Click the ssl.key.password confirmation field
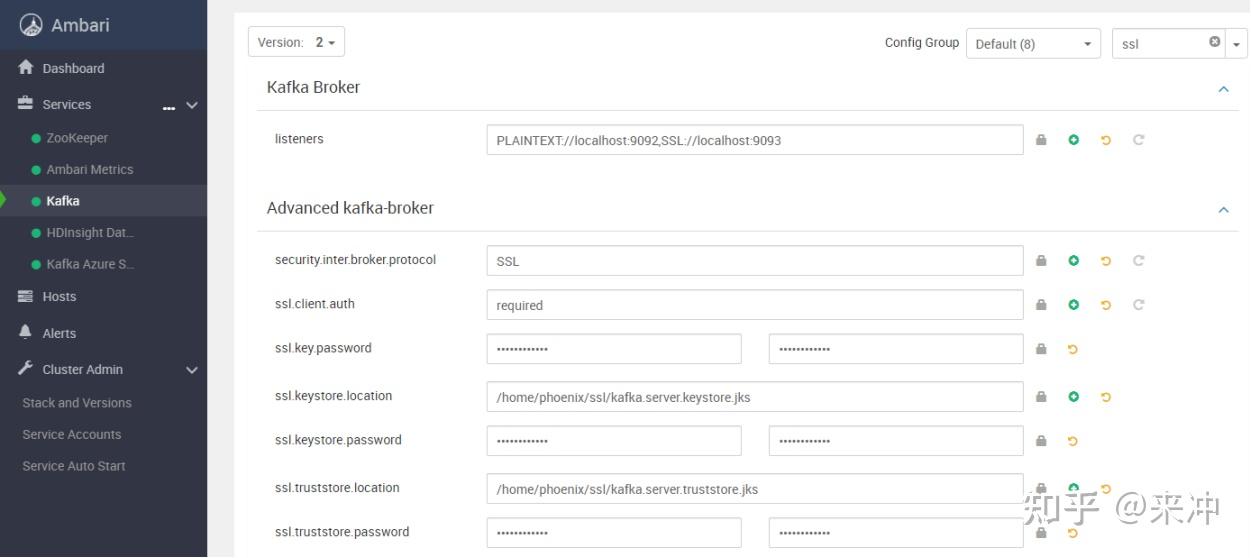 coord(896,349)
